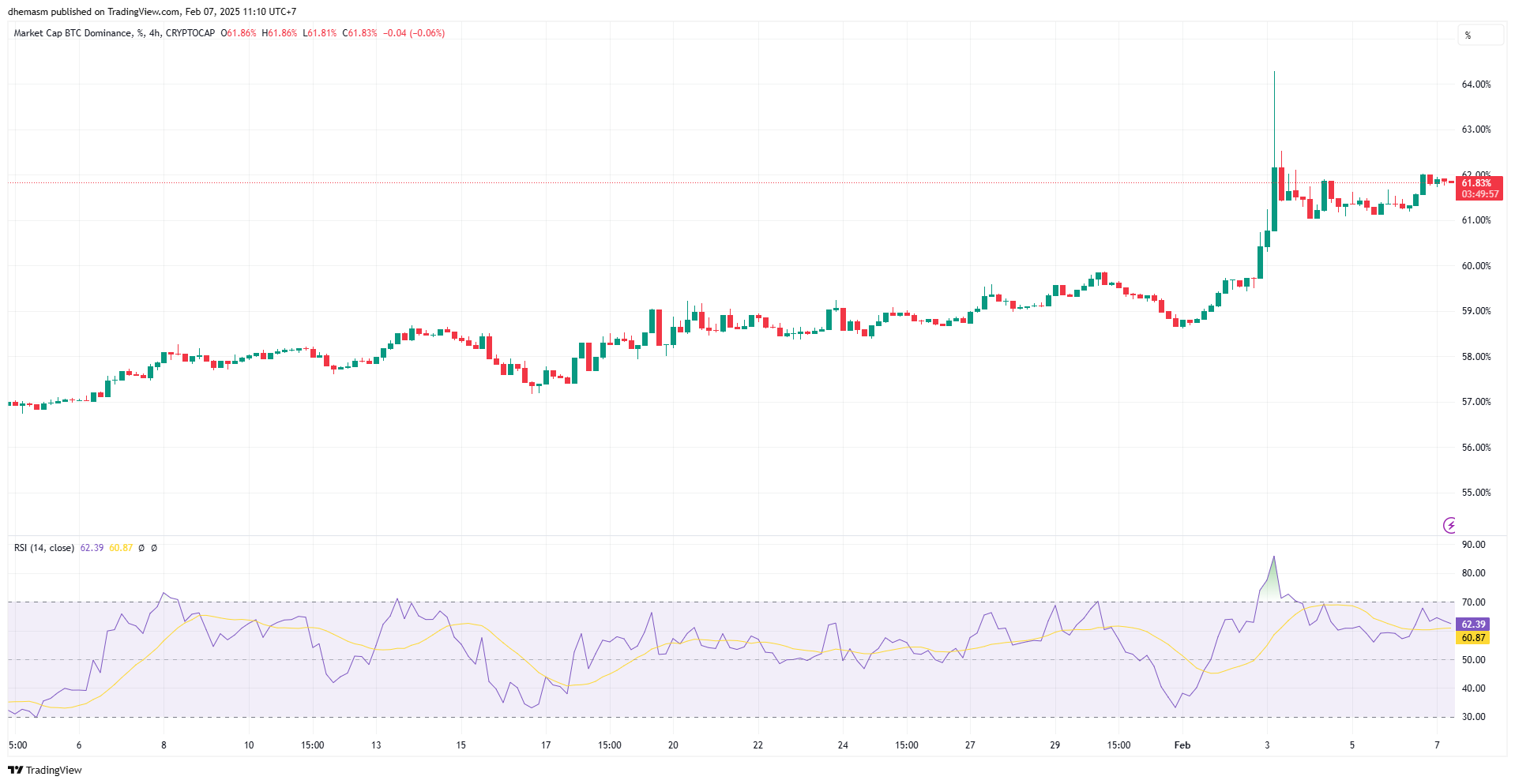Click the 55.00% price axis label

click(1476, 493)
